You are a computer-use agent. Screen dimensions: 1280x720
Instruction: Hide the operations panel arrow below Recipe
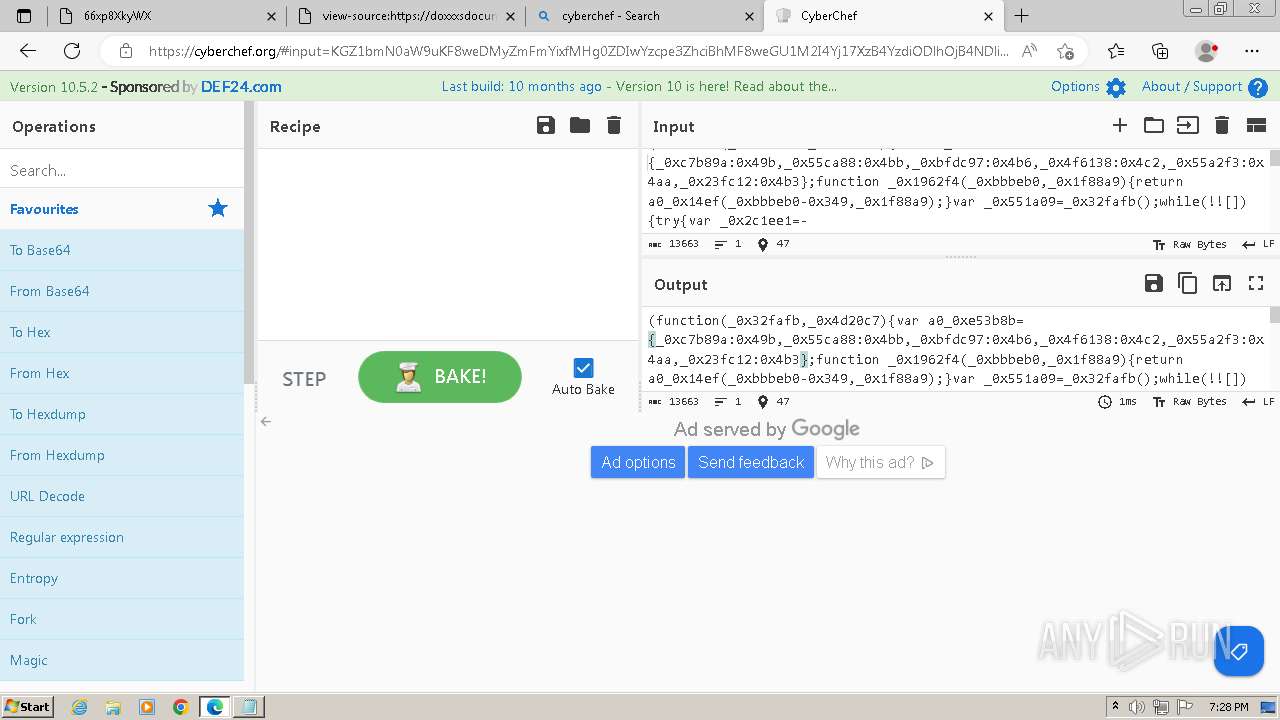266,421
